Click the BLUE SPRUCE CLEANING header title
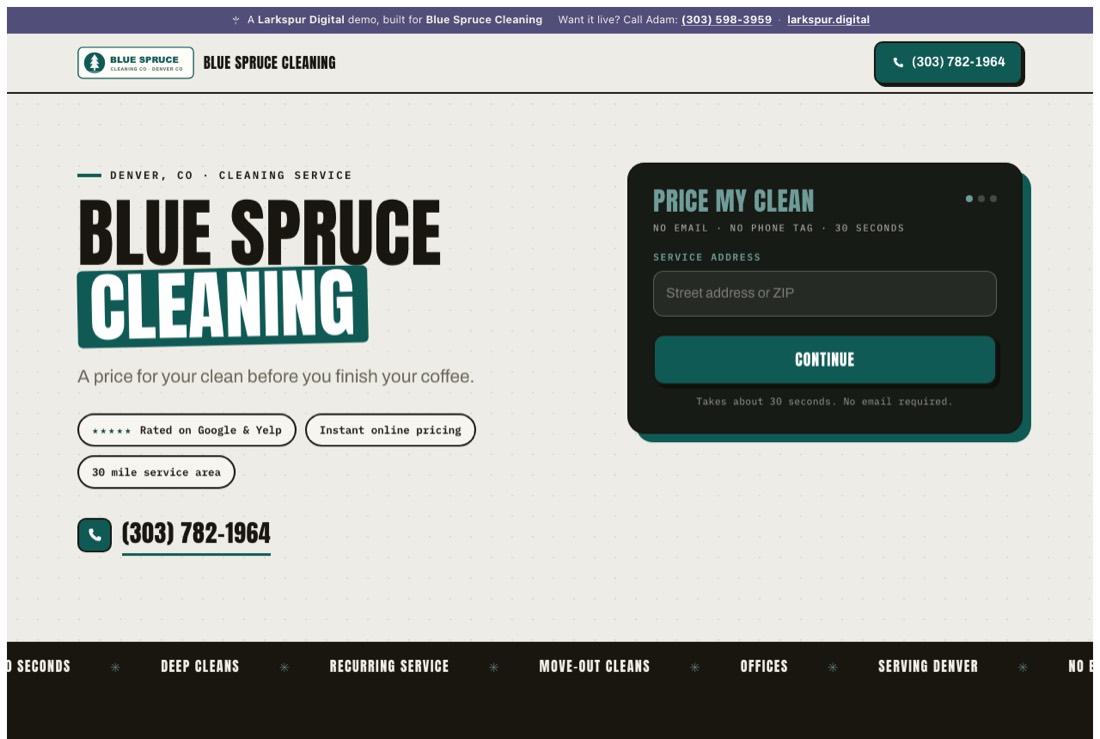This screenshot has width=1100, height=739. (269, 62)
